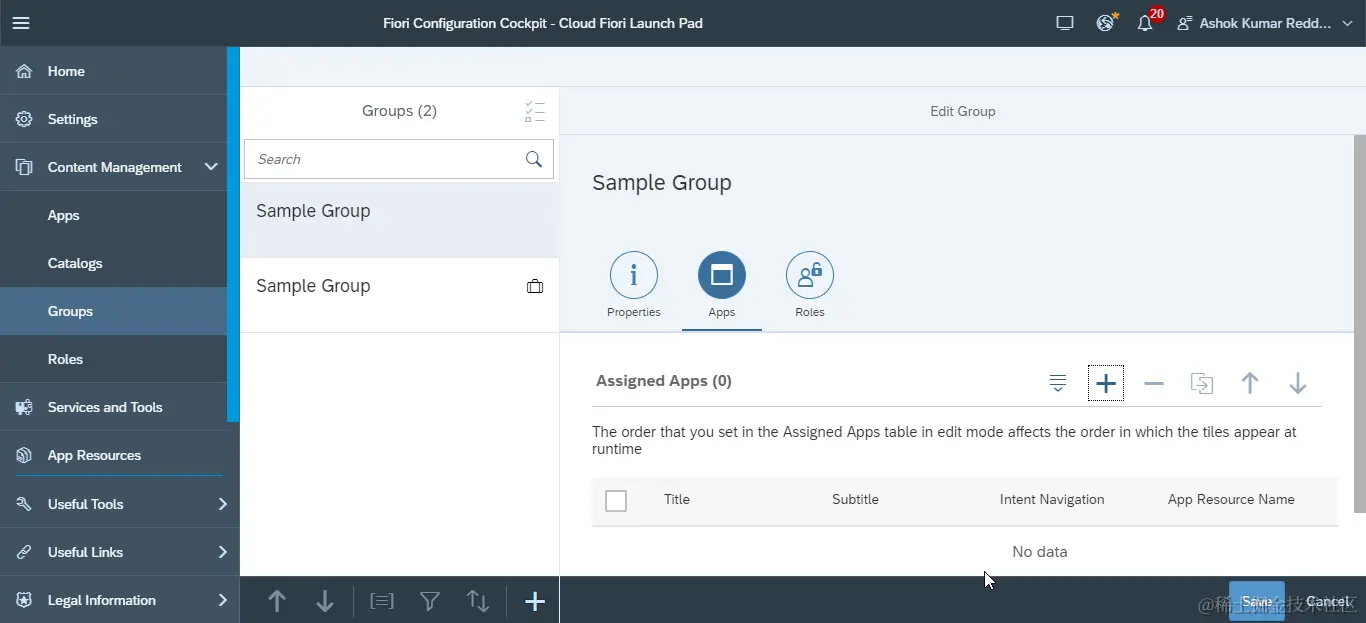The width and height of the screenshot is (1366, 623).
Task: Tick the select-all checkbox in apps table
Action: pyautogui.click(x=616, y=501)
